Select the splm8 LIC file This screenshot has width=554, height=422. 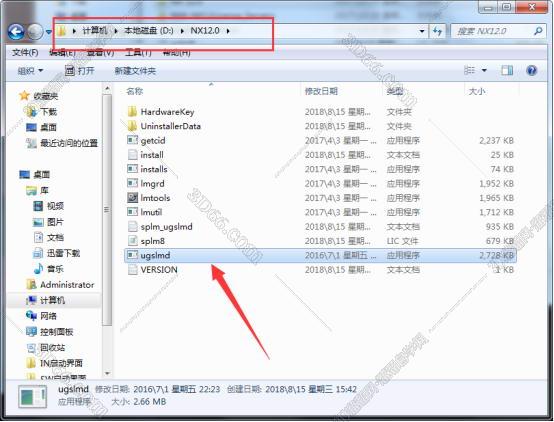coord(320,241)
